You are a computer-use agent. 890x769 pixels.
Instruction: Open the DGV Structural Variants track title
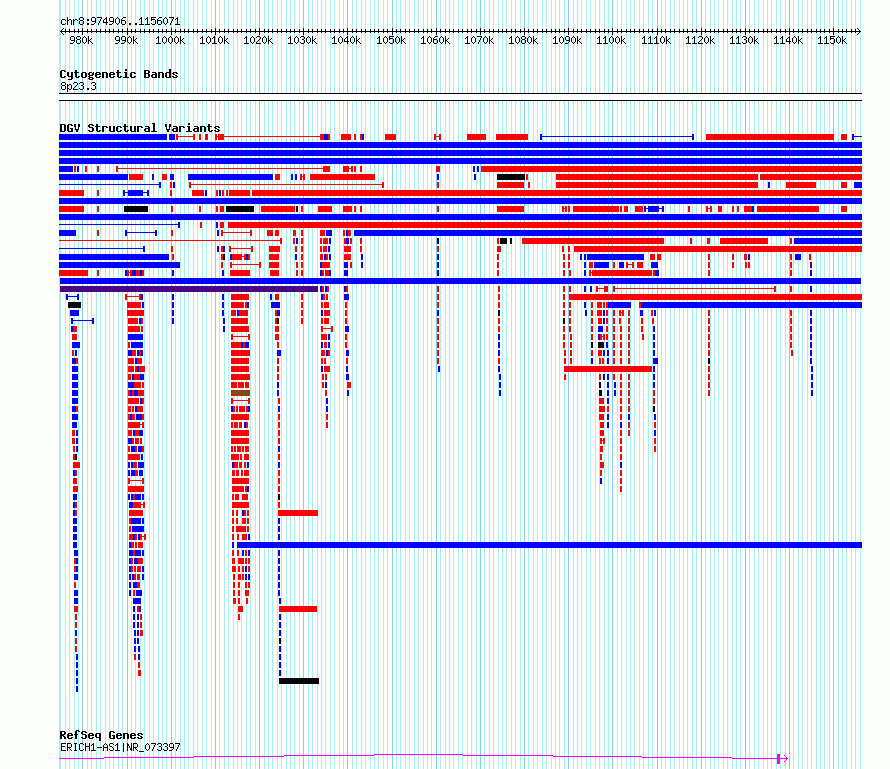pos(140,128)
